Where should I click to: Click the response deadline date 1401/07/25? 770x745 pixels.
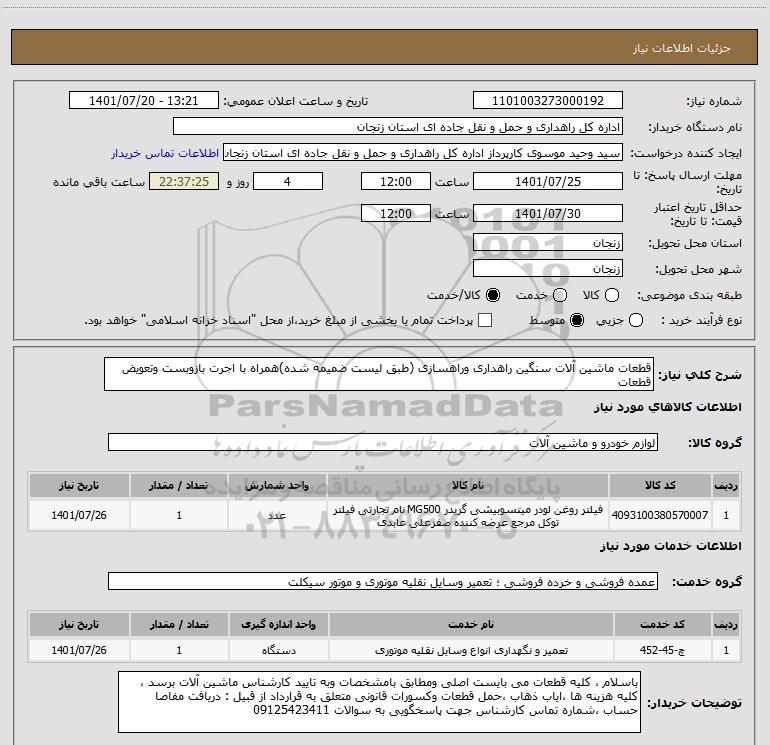548,181
